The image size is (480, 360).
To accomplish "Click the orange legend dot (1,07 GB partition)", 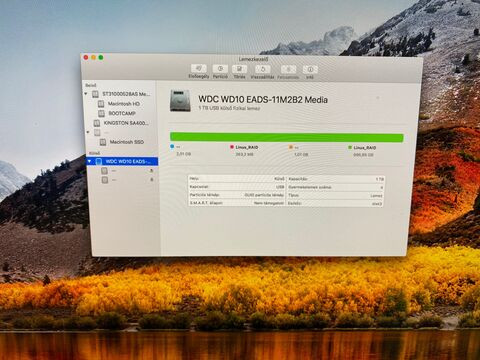I will point(291,147).
